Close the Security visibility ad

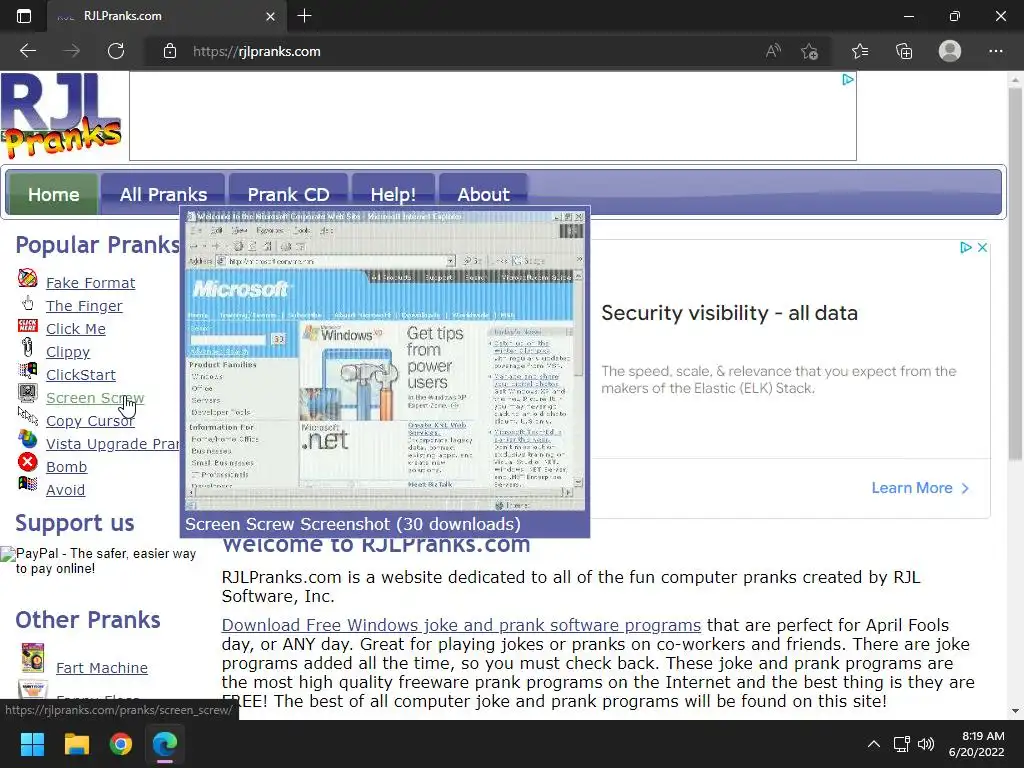click(982, 248)
